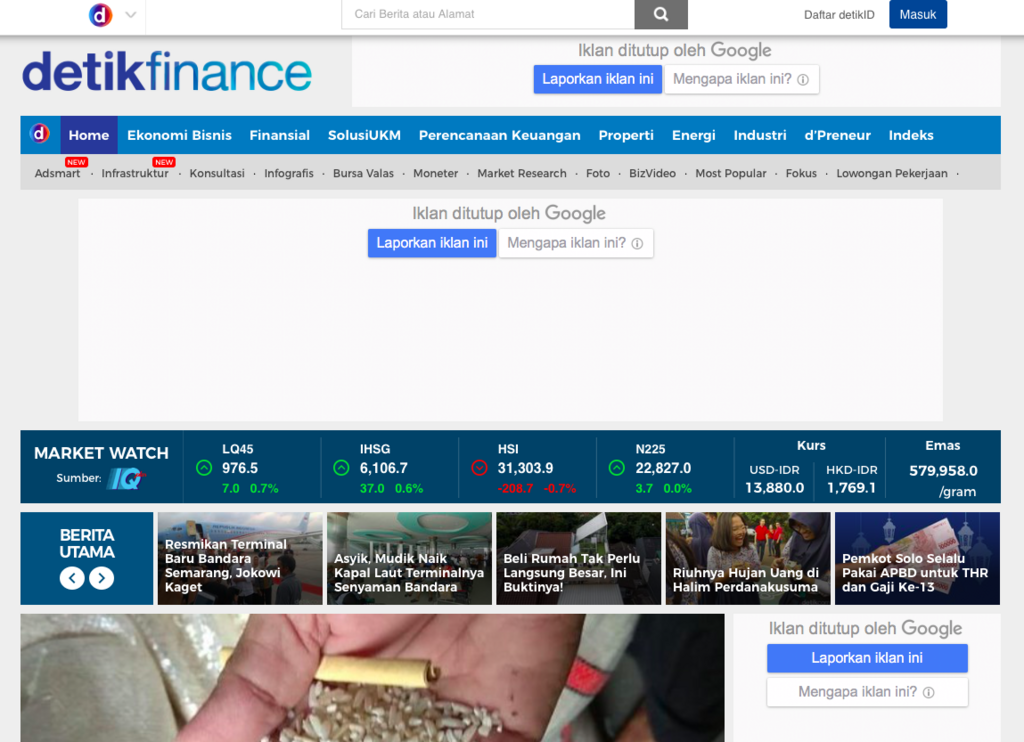Viewport: 1024px width, 742px height.
Task: Click the Emas price 579,958.0
Action: pos(943,471)
